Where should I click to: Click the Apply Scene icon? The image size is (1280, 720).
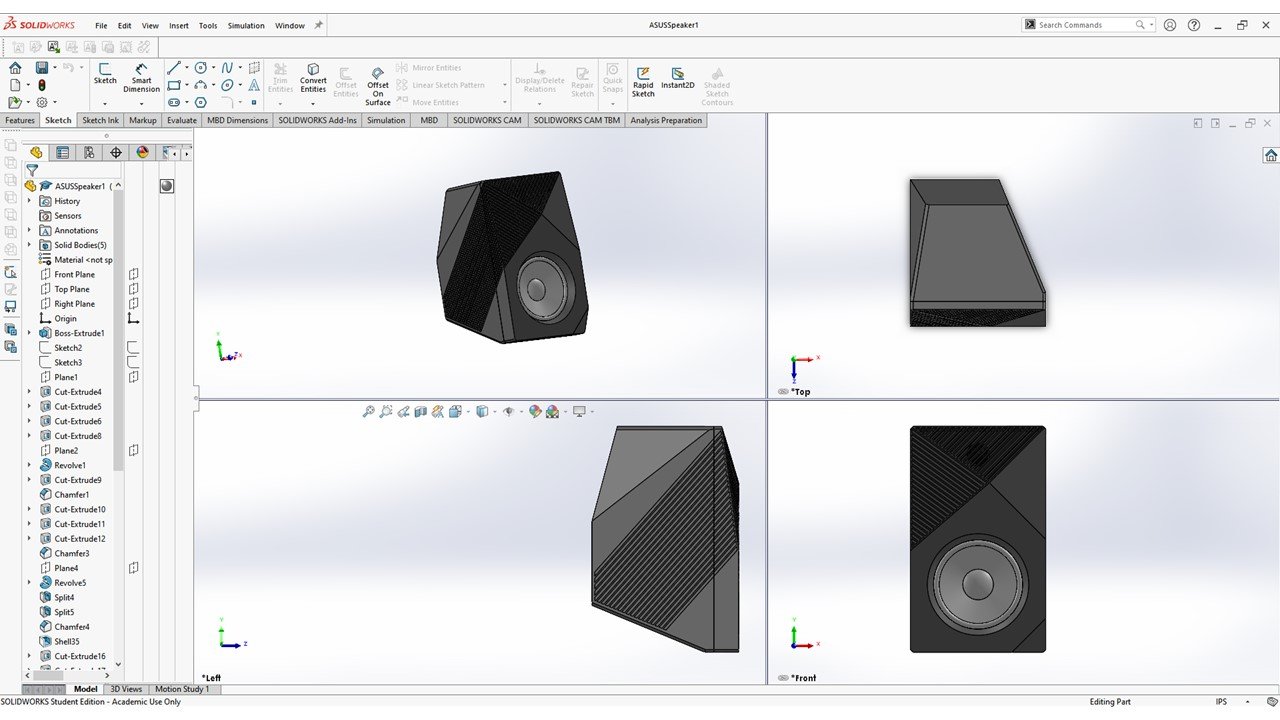pyautogui.click(x=552, y=411)
